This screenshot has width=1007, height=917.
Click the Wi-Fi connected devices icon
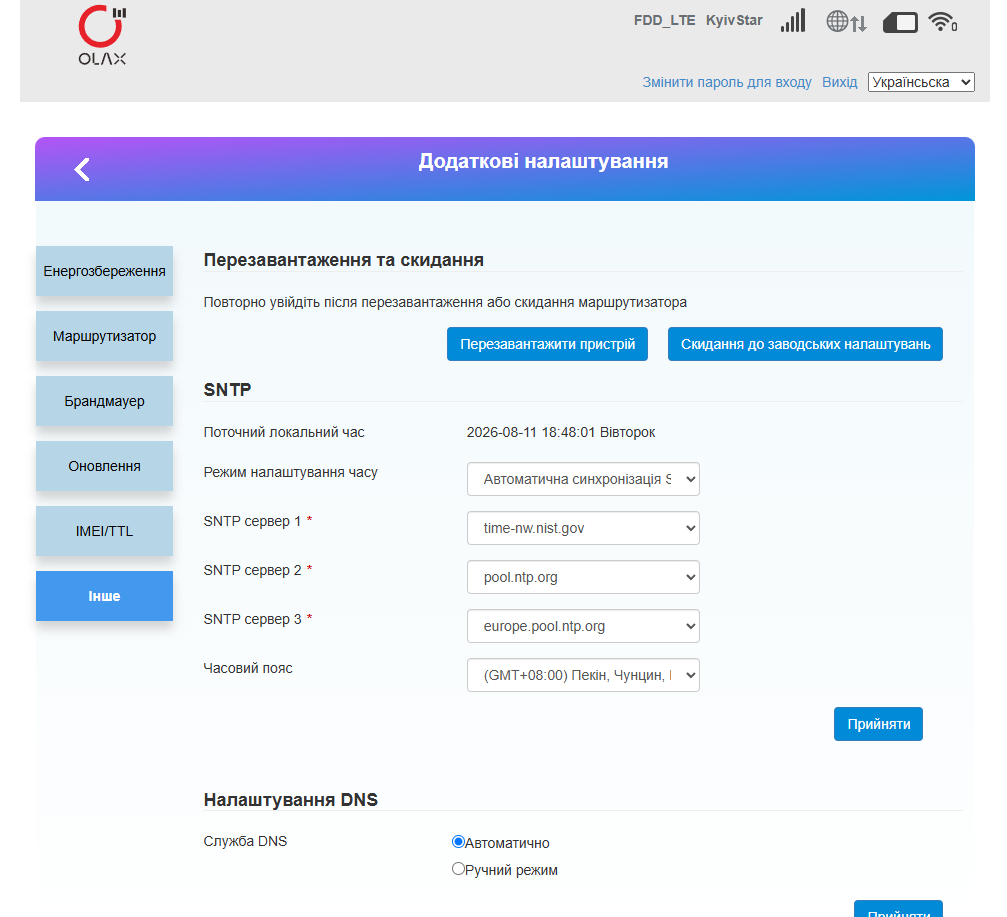point(943,22)
